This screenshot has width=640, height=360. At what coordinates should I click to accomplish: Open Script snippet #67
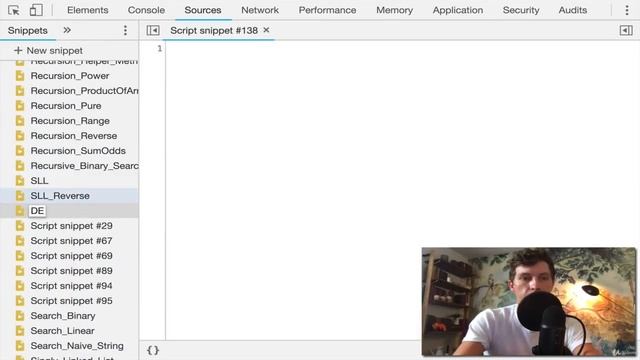coord(71,241)
